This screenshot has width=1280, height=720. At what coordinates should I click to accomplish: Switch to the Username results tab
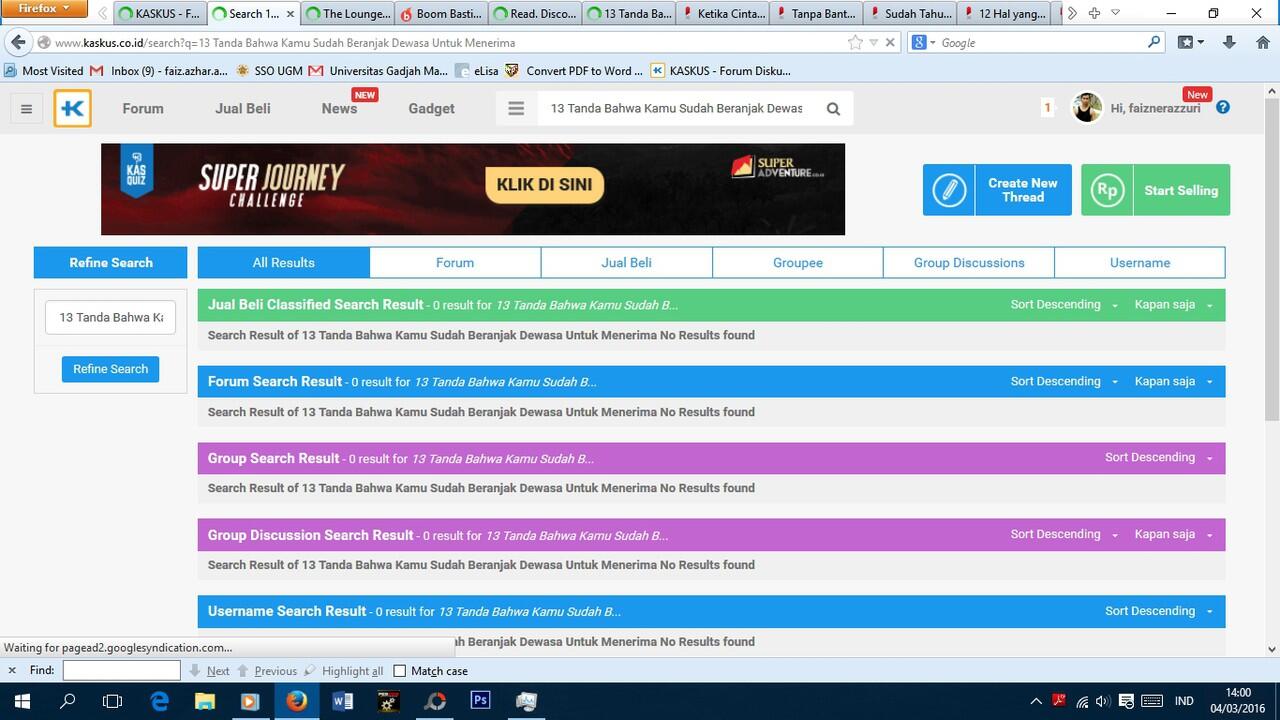click(x=1140, y=263)
